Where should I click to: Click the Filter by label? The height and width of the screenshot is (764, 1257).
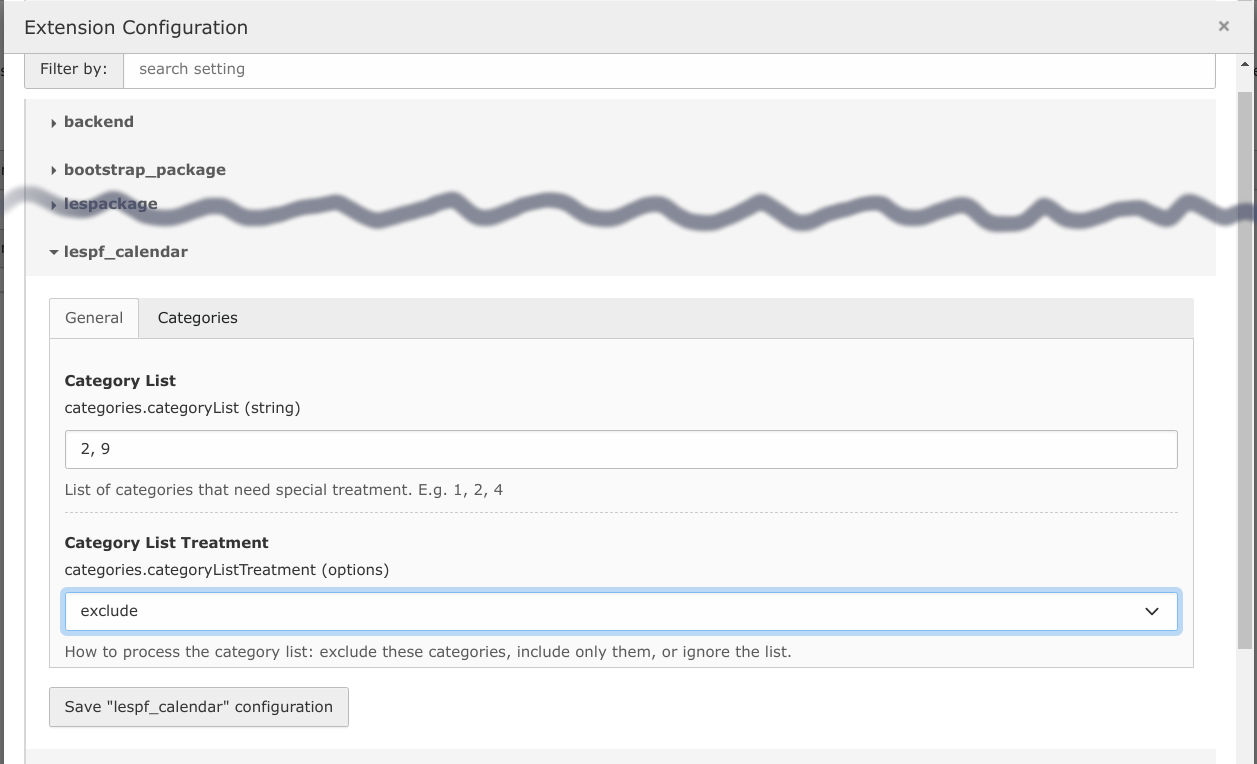coord(74,70)
